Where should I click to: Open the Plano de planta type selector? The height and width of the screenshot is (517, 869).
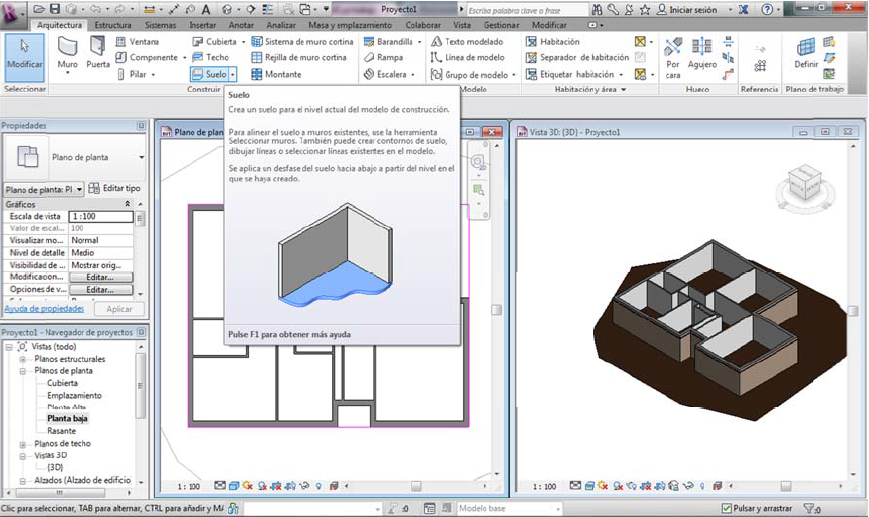click(74, 157)
